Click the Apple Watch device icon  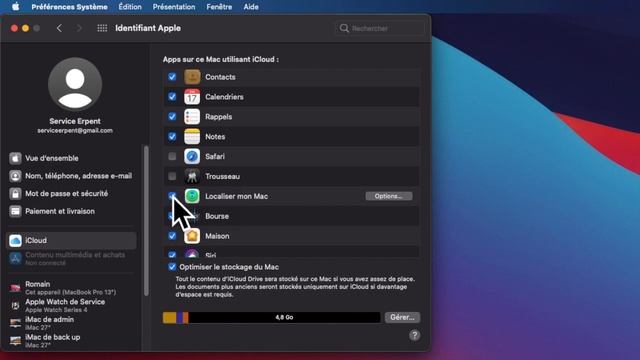point(16,306)
